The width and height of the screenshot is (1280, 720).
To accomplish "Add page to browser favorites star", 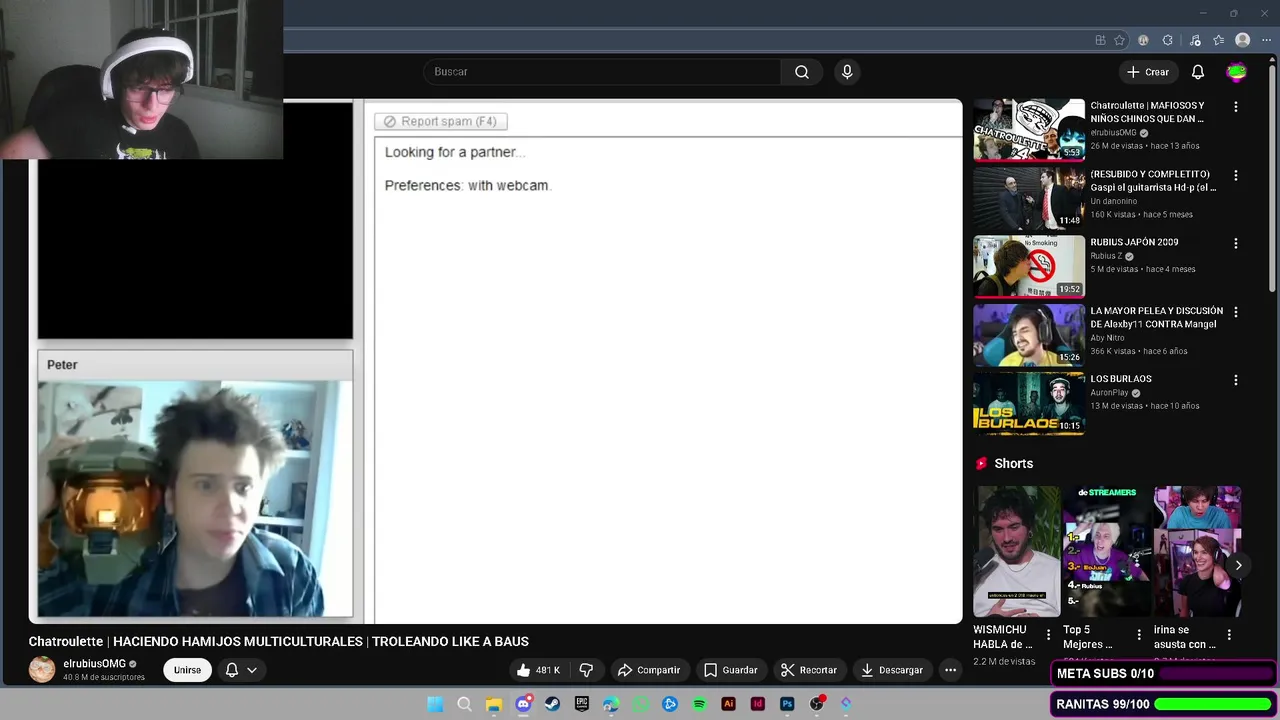I will tap(1120, 40).
